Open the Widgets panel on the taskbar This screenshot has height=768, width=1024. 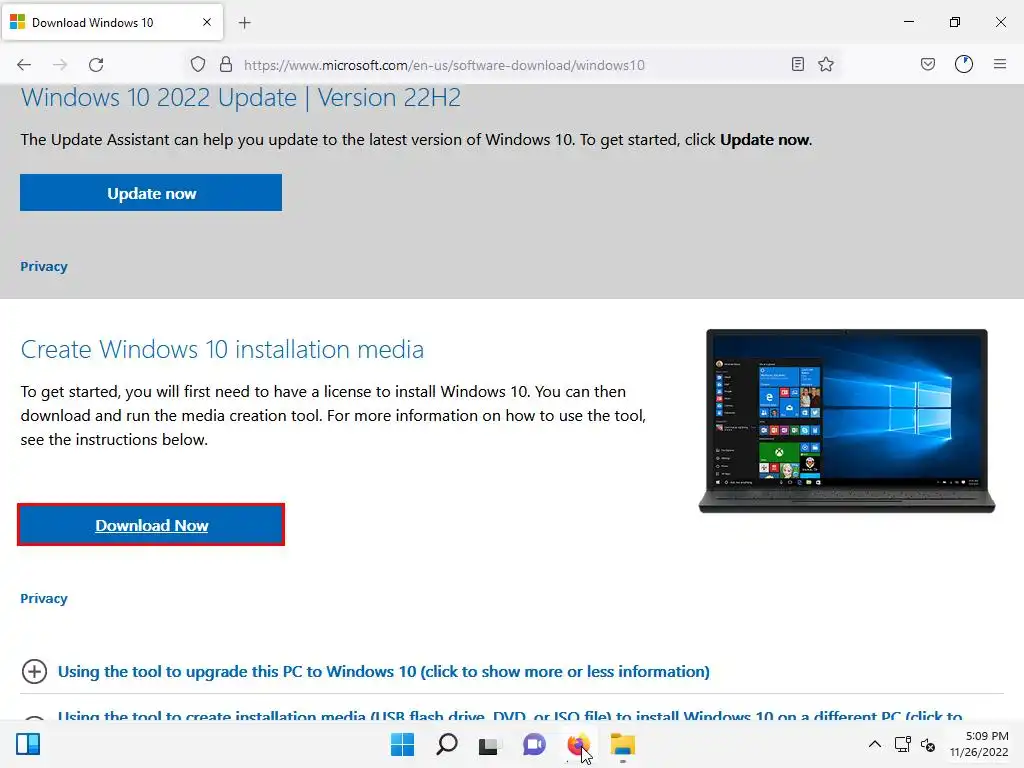[x=28, y=744]
